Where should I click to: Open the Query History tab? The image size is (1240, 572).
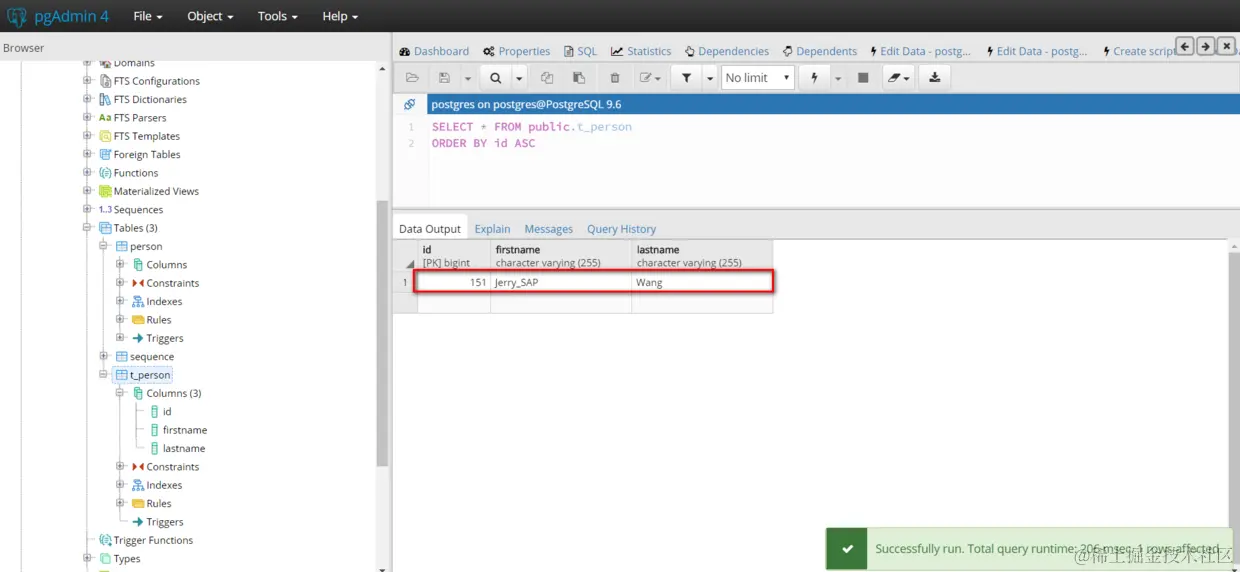tap(621, 229)
